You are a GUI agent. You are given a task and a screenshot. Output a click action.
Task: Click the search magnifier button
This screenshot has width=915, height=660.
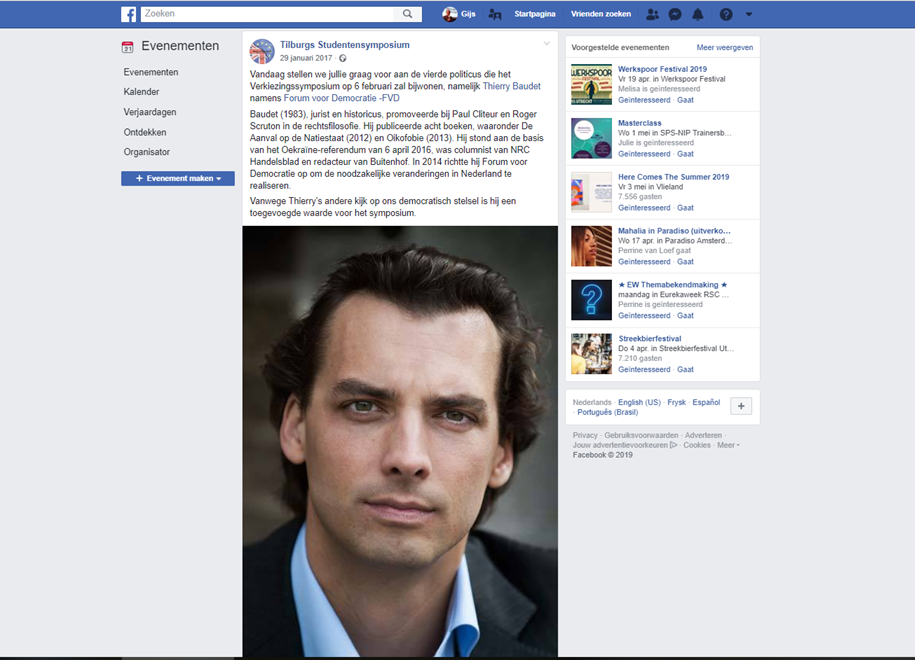pos(407,14)
